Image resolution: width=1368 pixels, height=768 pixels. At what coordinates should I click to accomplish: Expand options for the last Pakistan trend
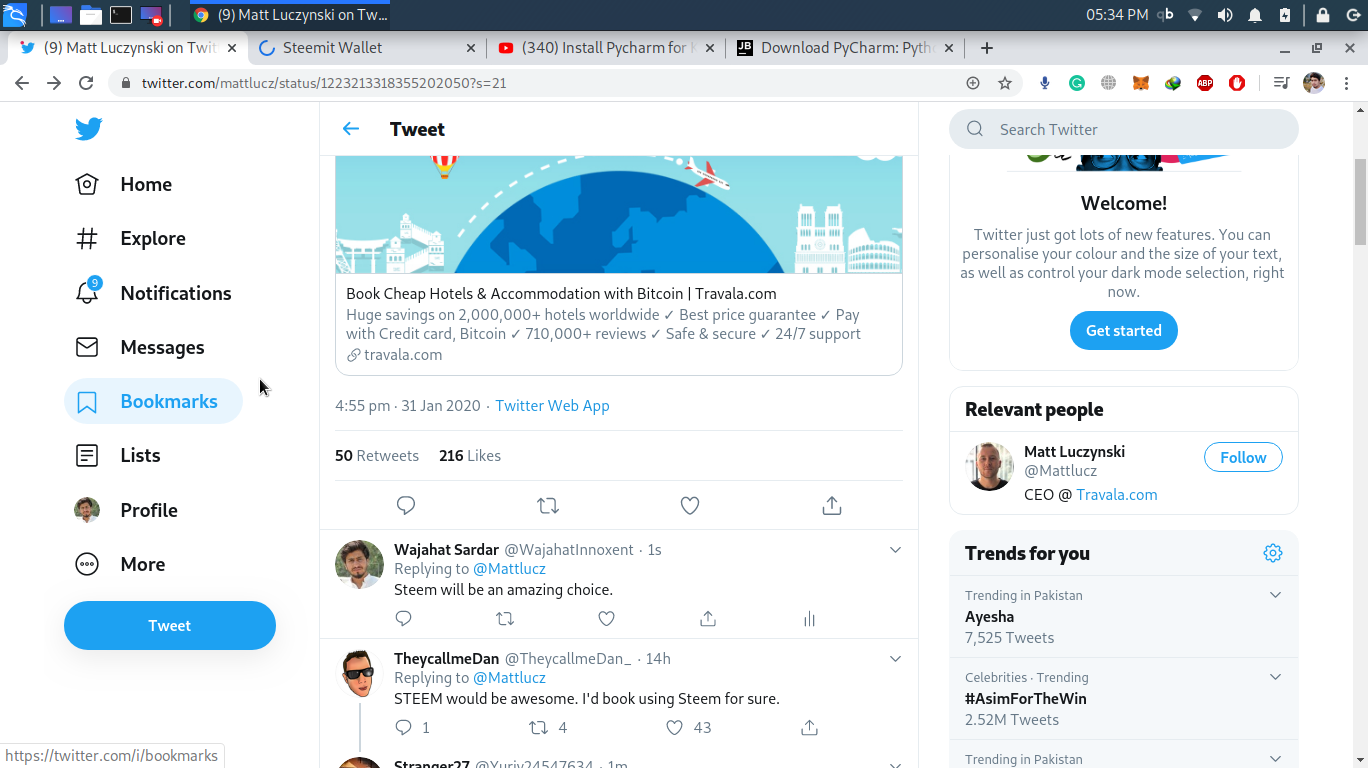click(1275, 759)
